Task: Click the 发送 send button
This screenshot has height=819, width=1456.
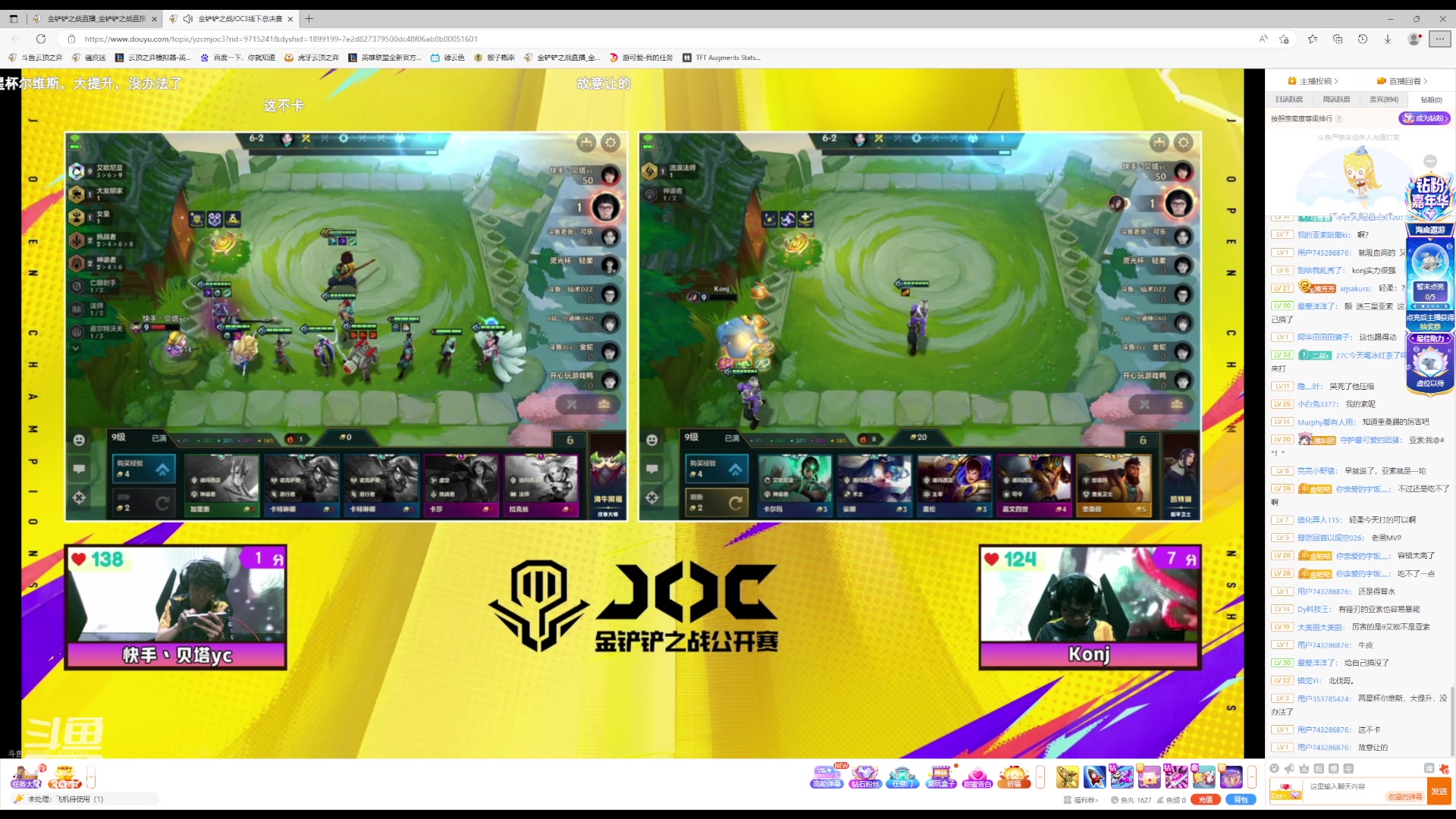Action: pos(1439,791)
